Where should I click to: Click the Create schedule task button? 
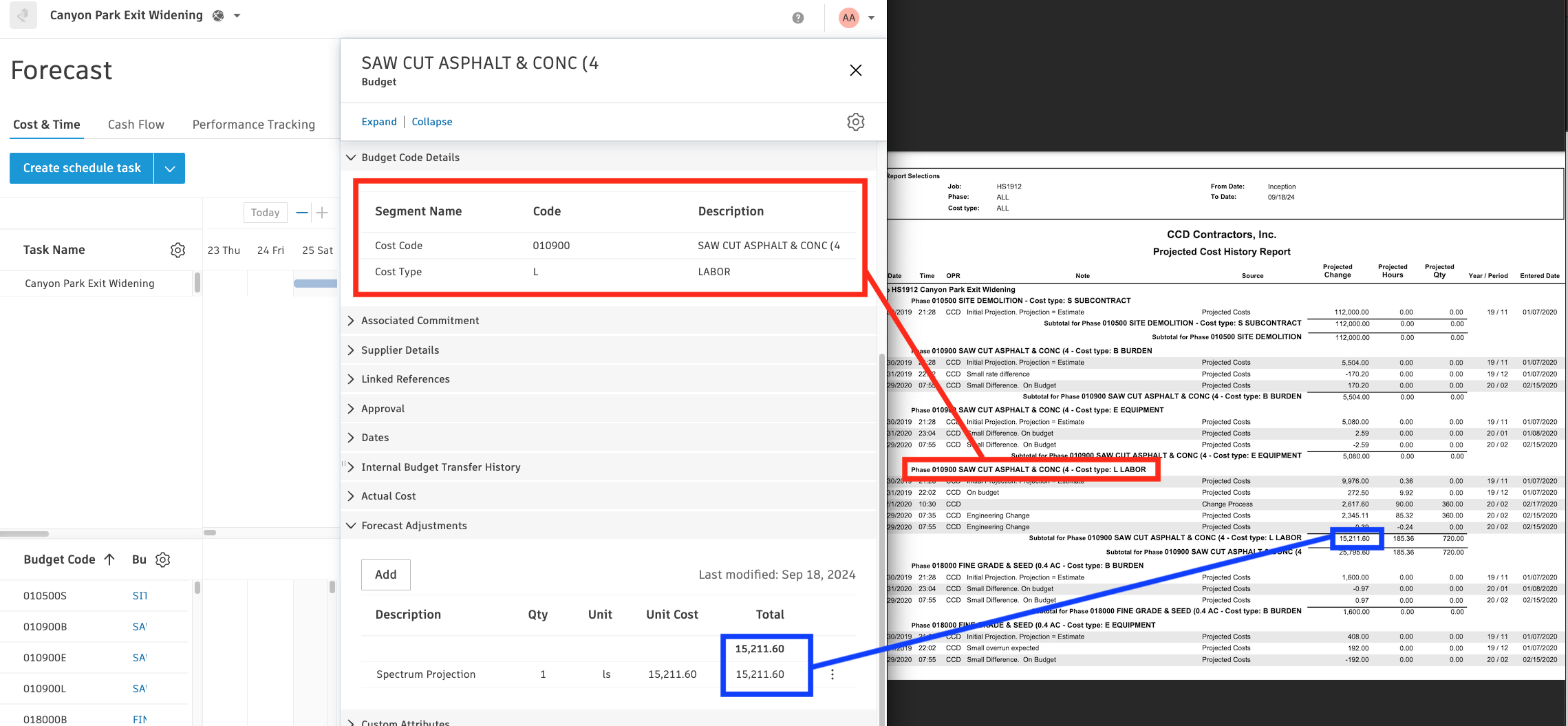point(82,168)
